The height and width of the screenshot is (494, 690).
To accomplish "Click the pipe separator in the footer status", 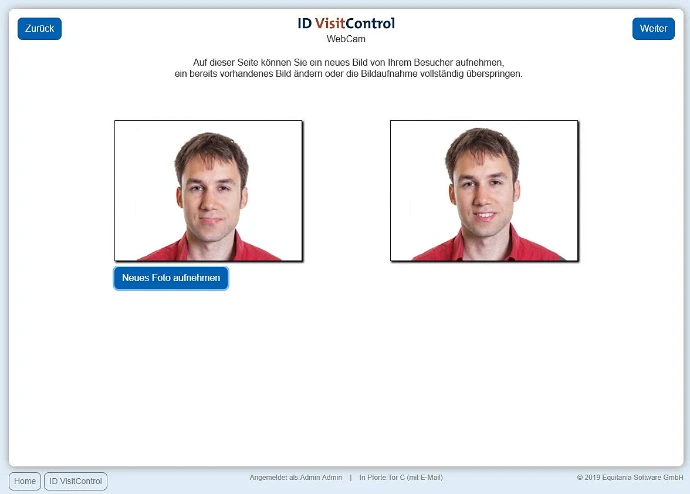I will click(x=350, y=478).
